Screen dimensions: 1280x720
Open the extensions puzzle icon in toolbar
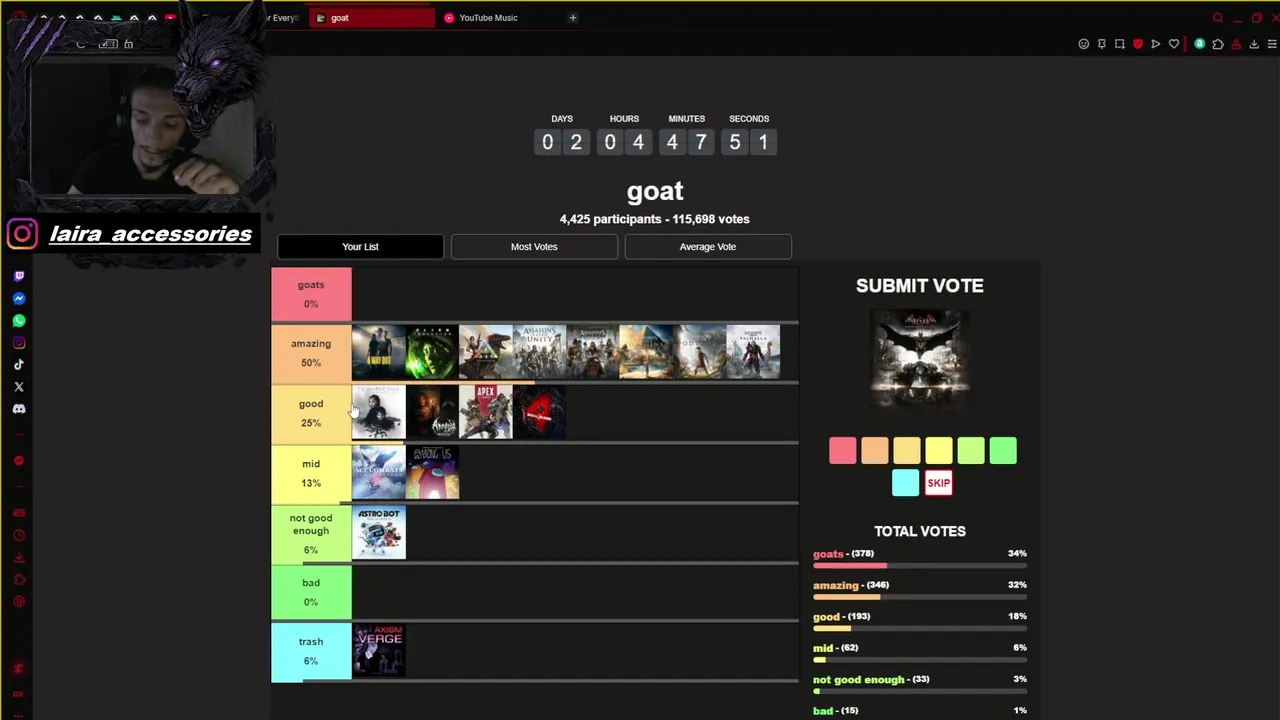[x=1217, y=44]
